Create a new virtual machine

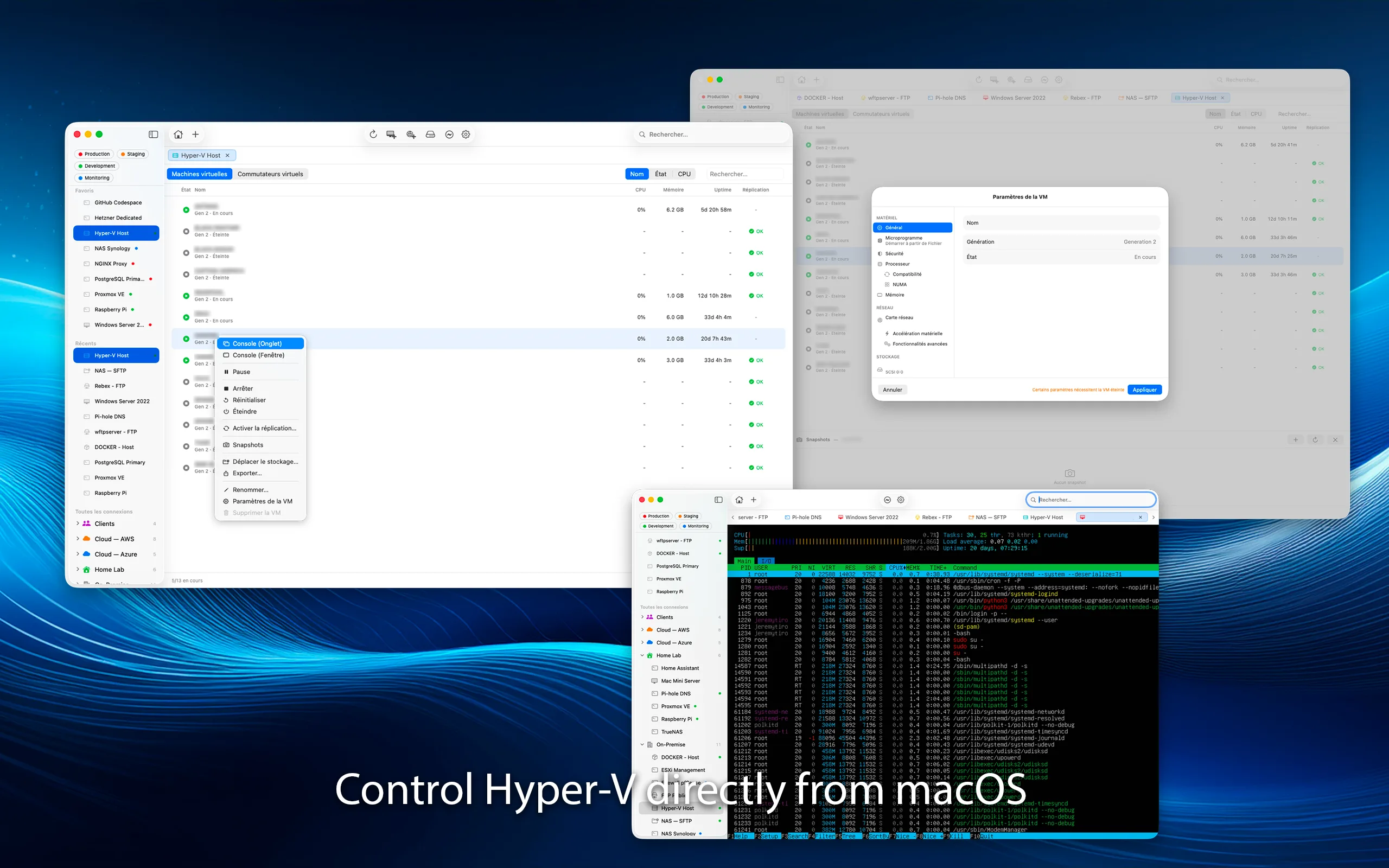(x=391, y=134)
